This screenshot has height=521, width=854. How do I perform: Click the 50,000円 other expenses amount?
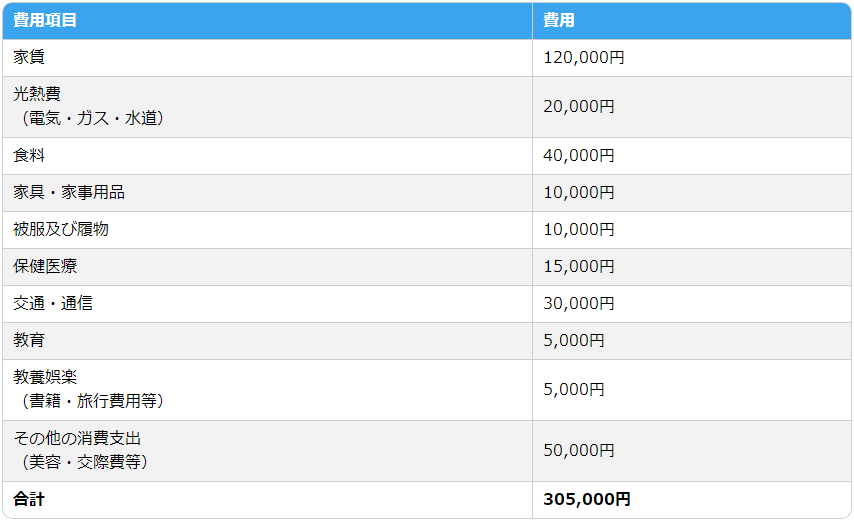[579, 450]
